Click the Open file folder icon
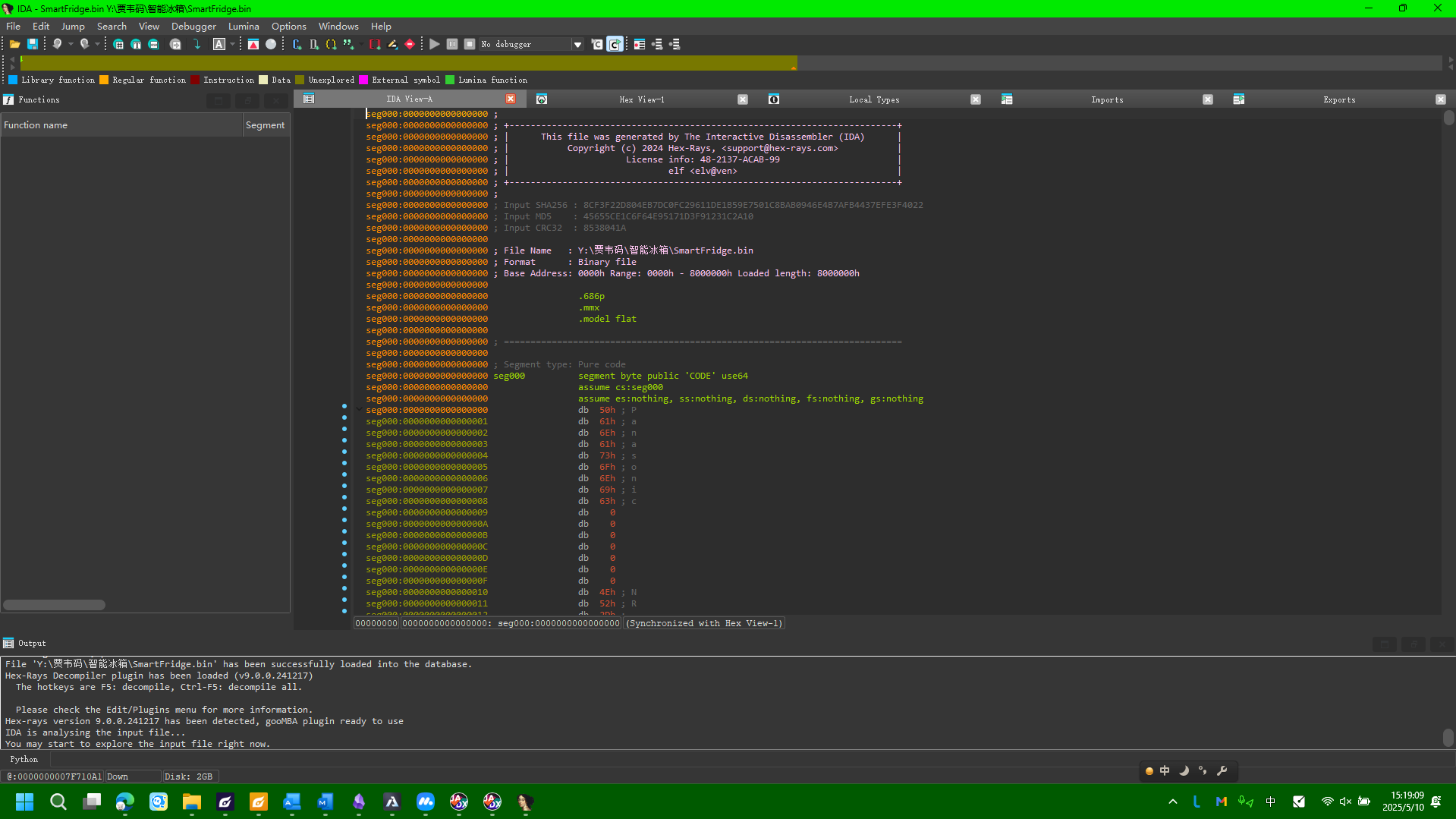The image size is (1456, 819). pos(14,44)
